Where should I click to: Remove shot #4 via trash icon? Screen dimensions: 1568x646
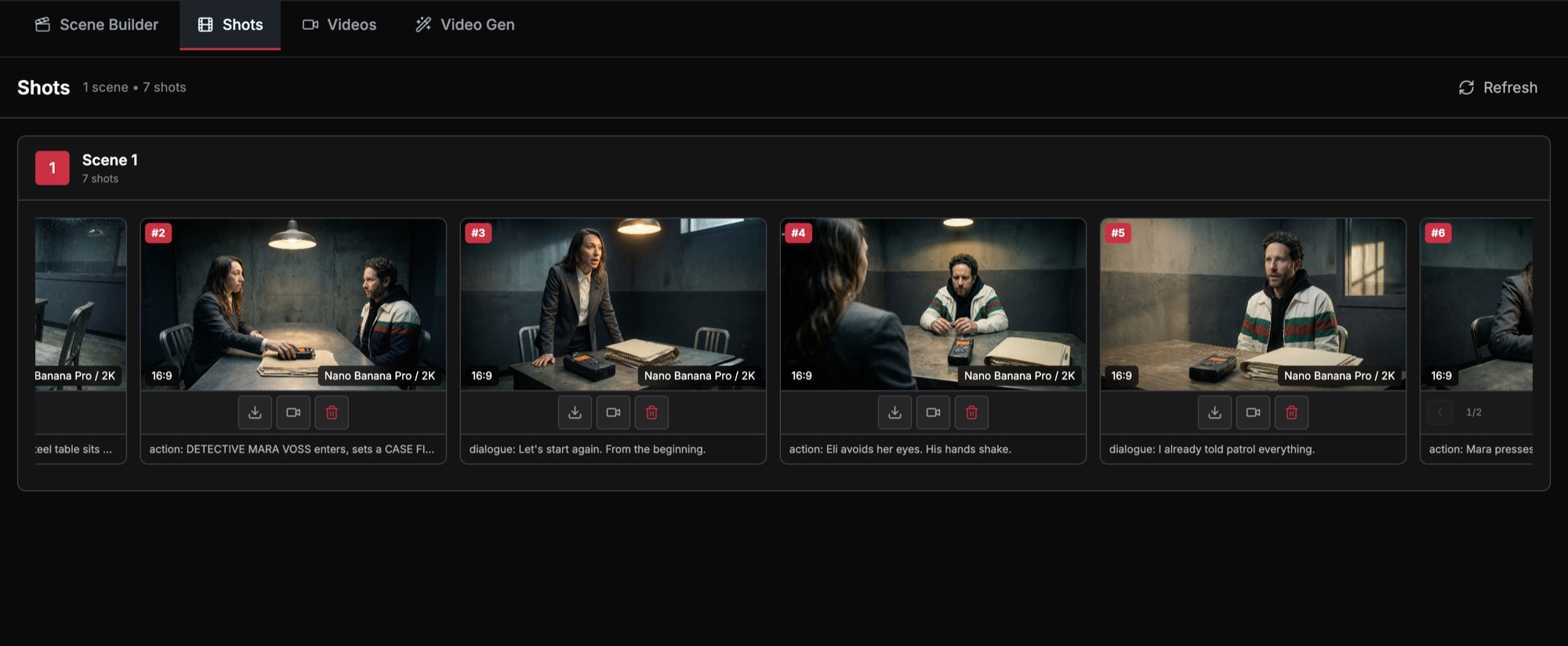pos(971,412)
